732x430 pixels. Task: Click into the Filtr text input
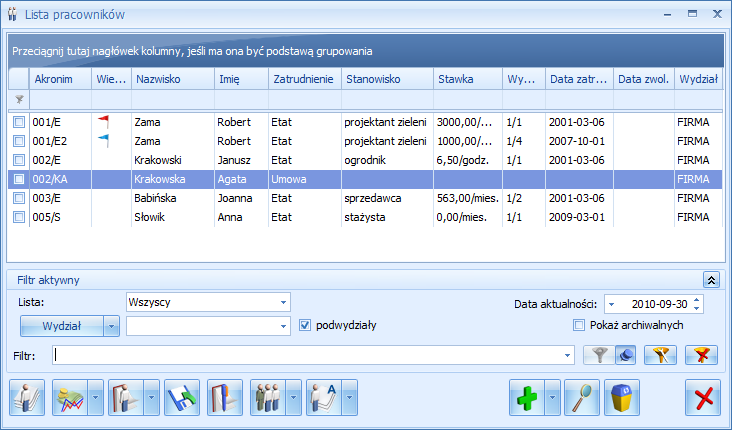(308, 355)
